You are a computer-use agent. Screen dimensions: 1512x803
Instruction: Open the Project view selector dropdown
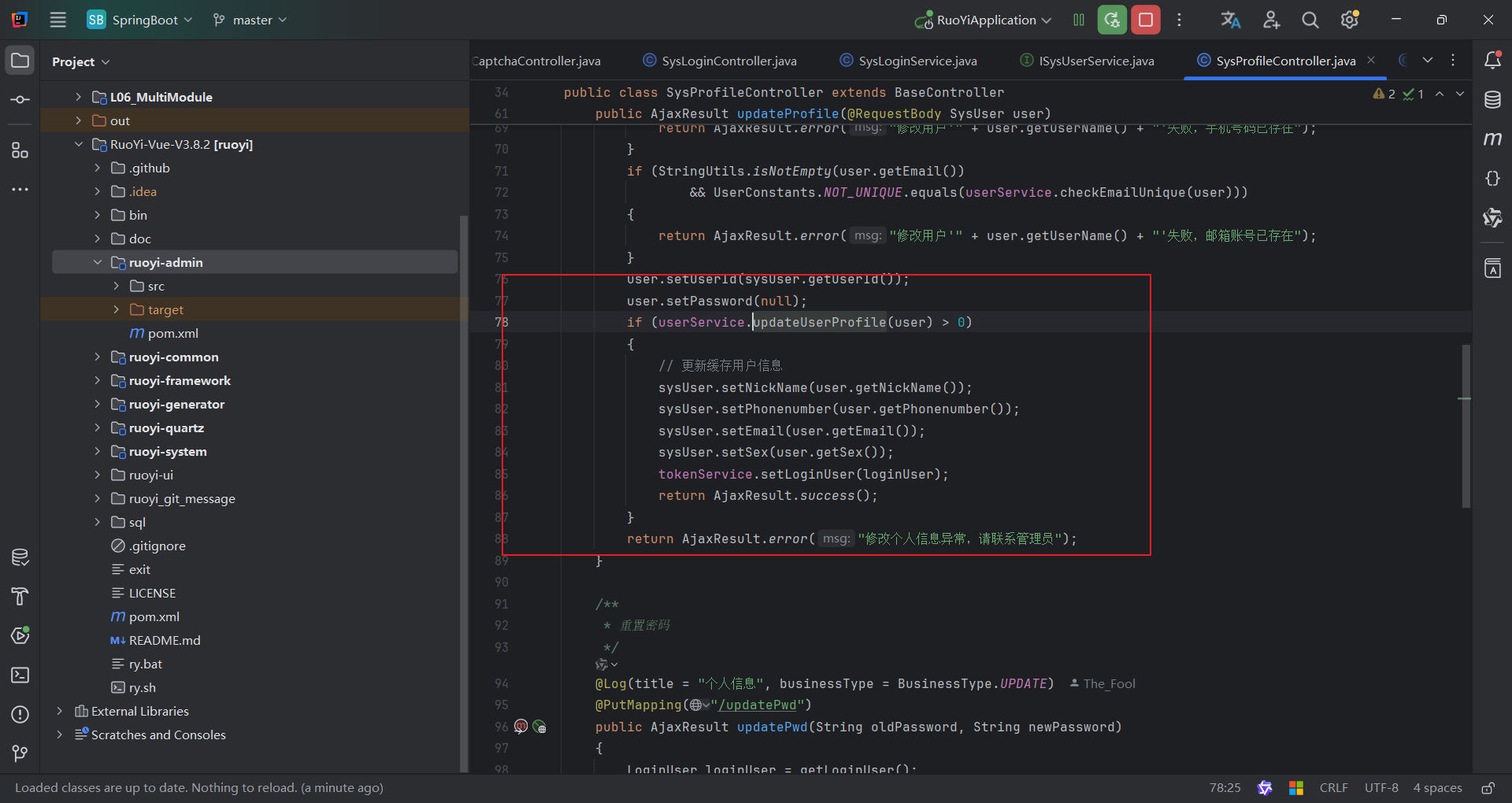80,61
